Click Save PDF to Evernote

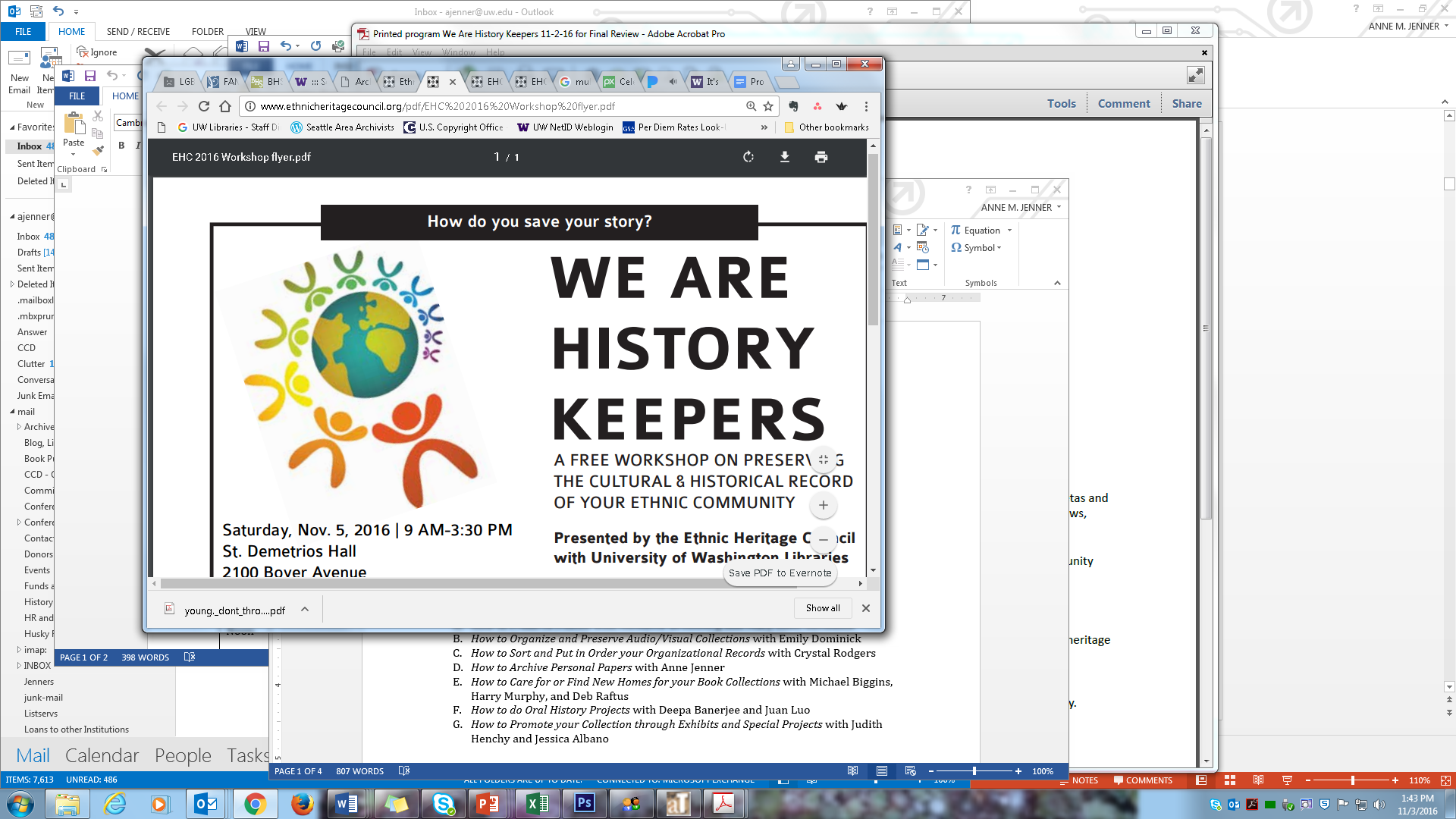780,573
